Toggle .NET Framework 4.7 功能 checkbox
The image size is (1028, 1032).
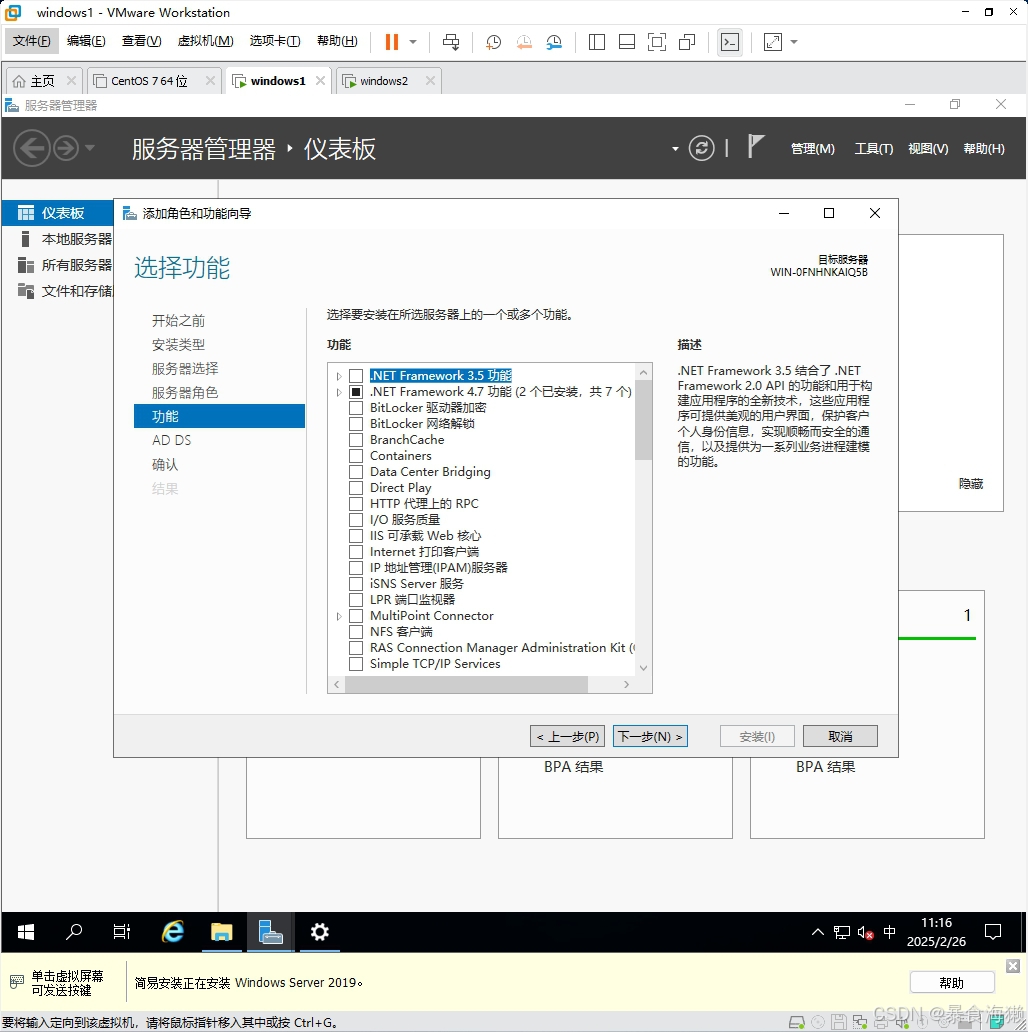pyautogui.click(x=356, y=392)
